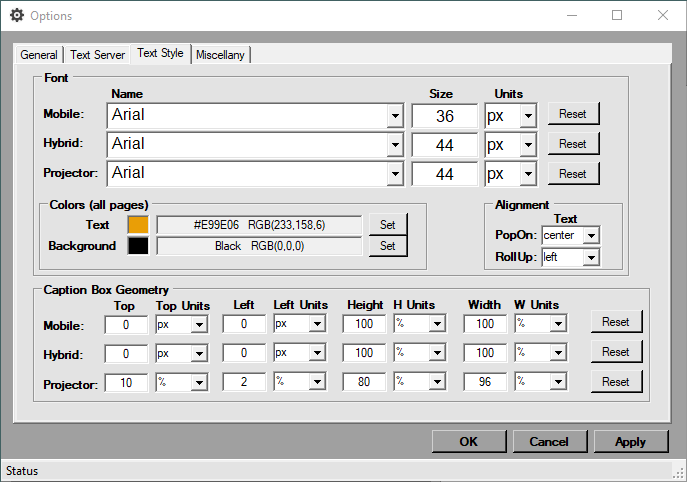Screen dimensions: 687x482
Task: Reset Projector caption box geometry
Action: pyautogui.click(x=616, y=382)
